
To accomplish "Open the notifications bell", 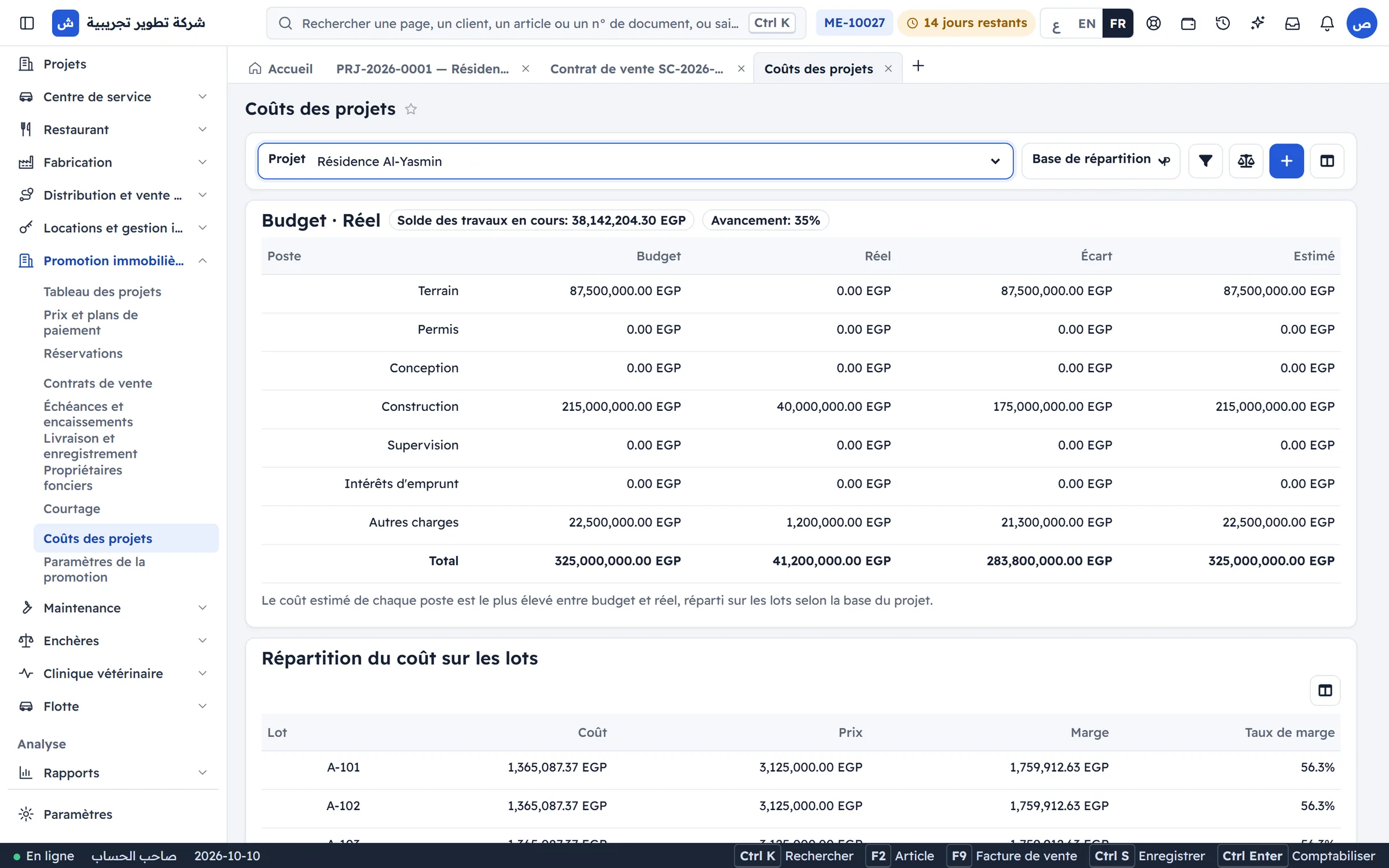I will pyautogui.click(x=1327, y=23).
